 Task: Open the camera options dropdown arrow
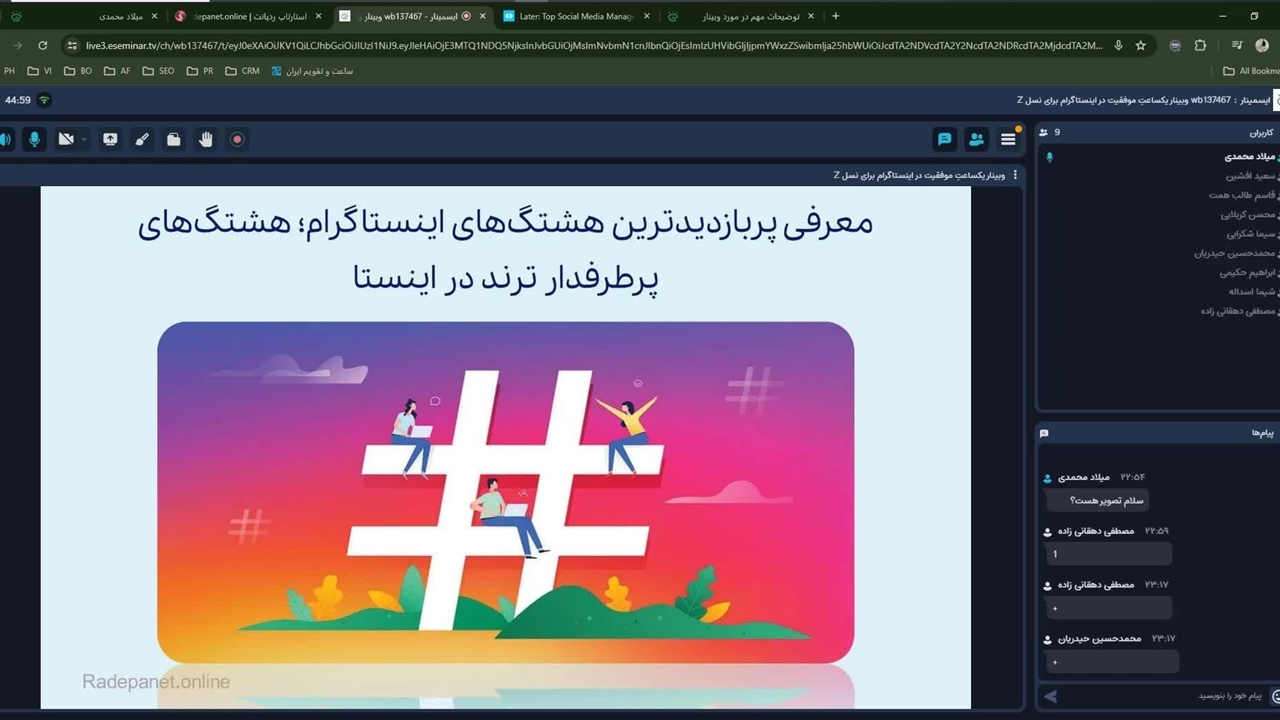coord(84,140)
